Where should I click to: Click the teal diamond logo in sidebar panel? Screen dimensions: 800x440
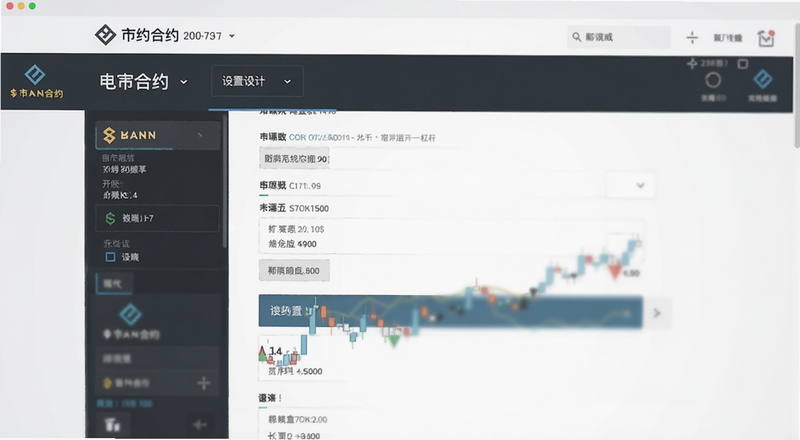pyautogui.click(x=131, y=314)
